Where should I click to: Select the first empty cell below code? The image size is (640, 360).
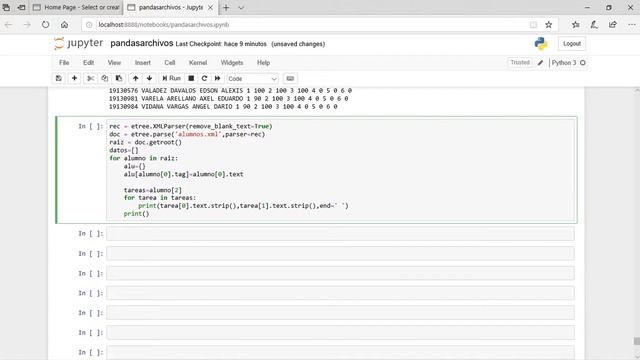[x=340, y=234]
